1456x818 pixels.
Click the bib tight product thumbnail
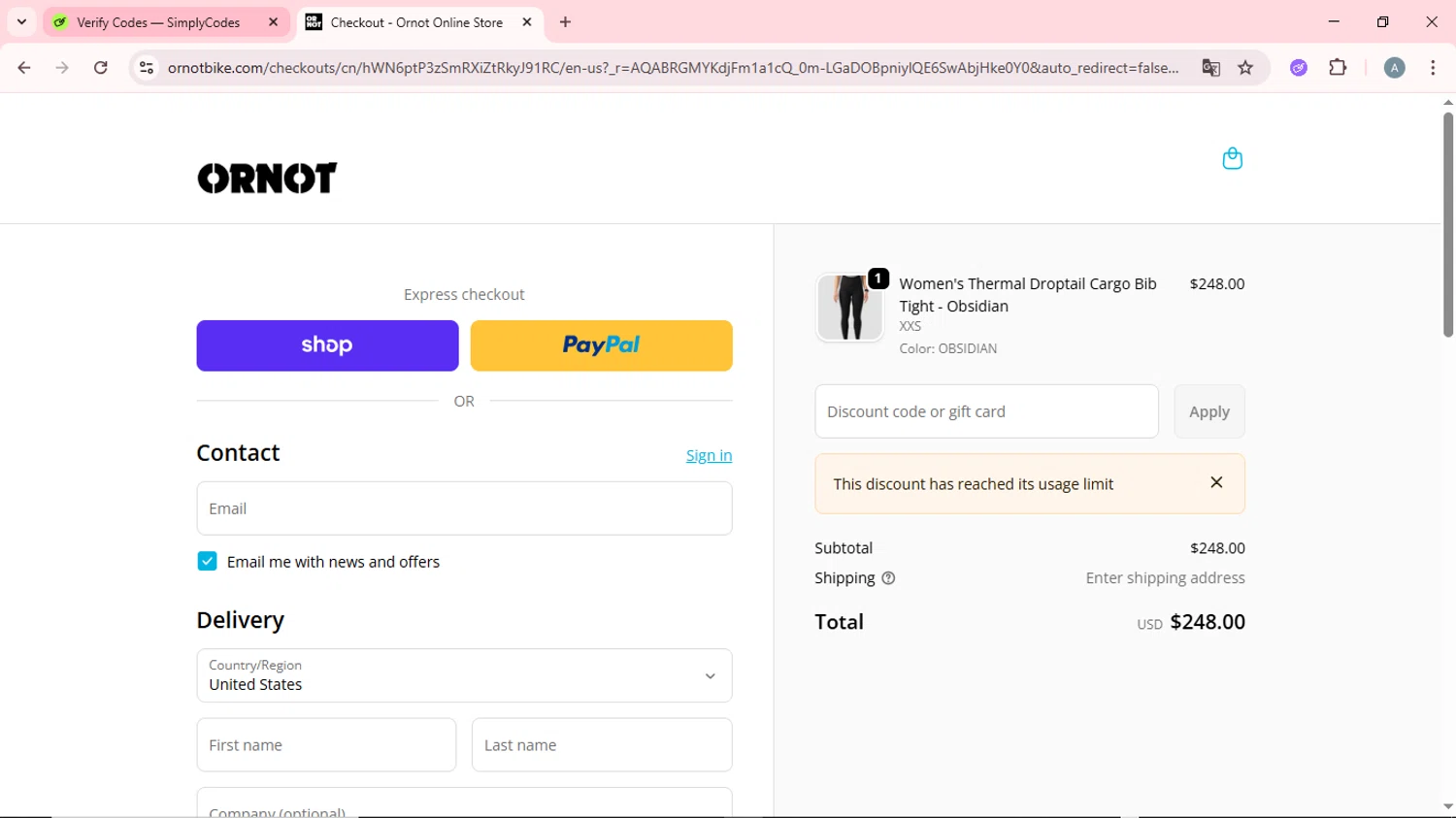[x=849, y=308]
